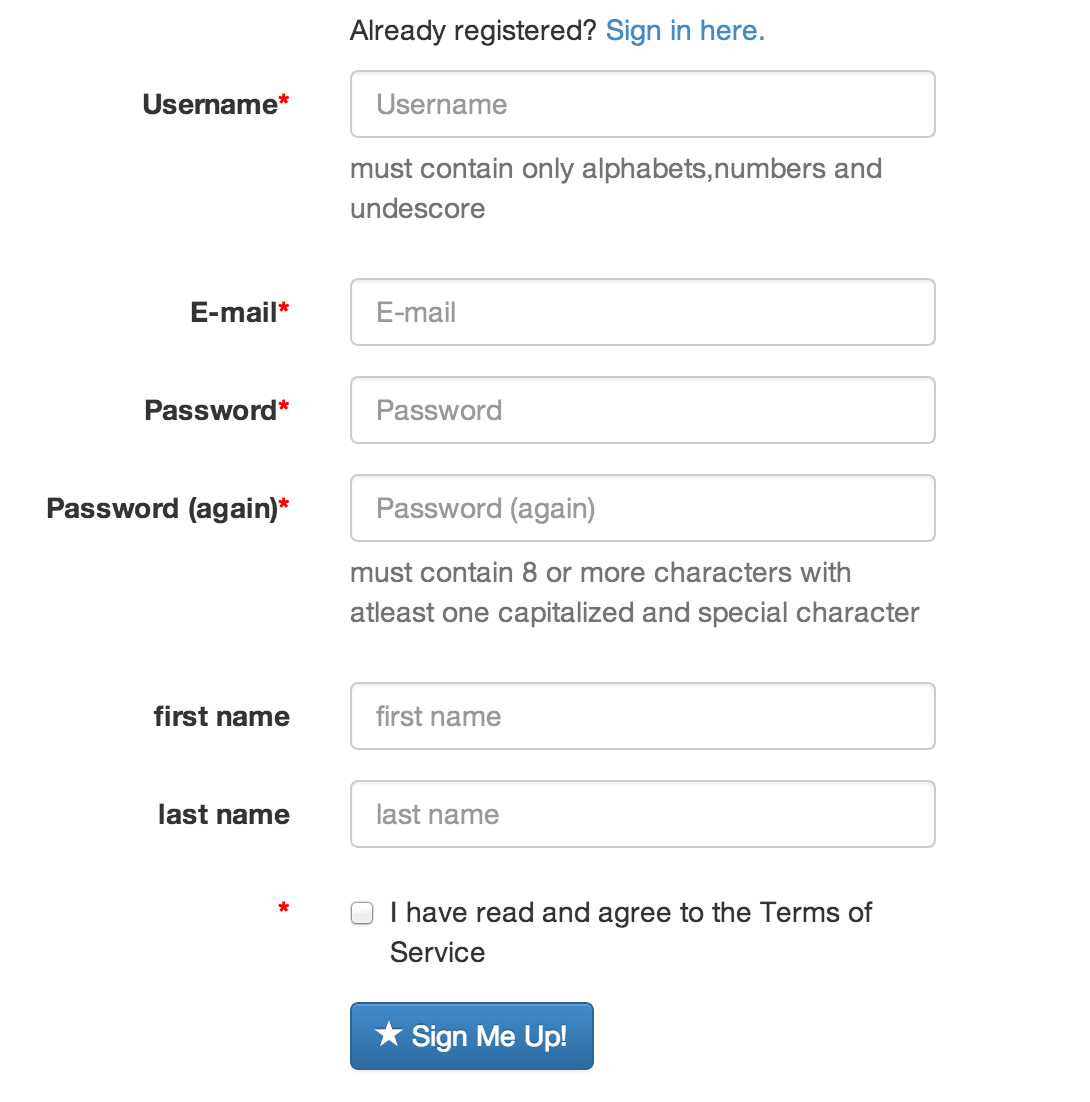This screenshot has width=1090, height=1102.
Task: Click the star icon on Sign Me Up
Action: [388, 1035]
